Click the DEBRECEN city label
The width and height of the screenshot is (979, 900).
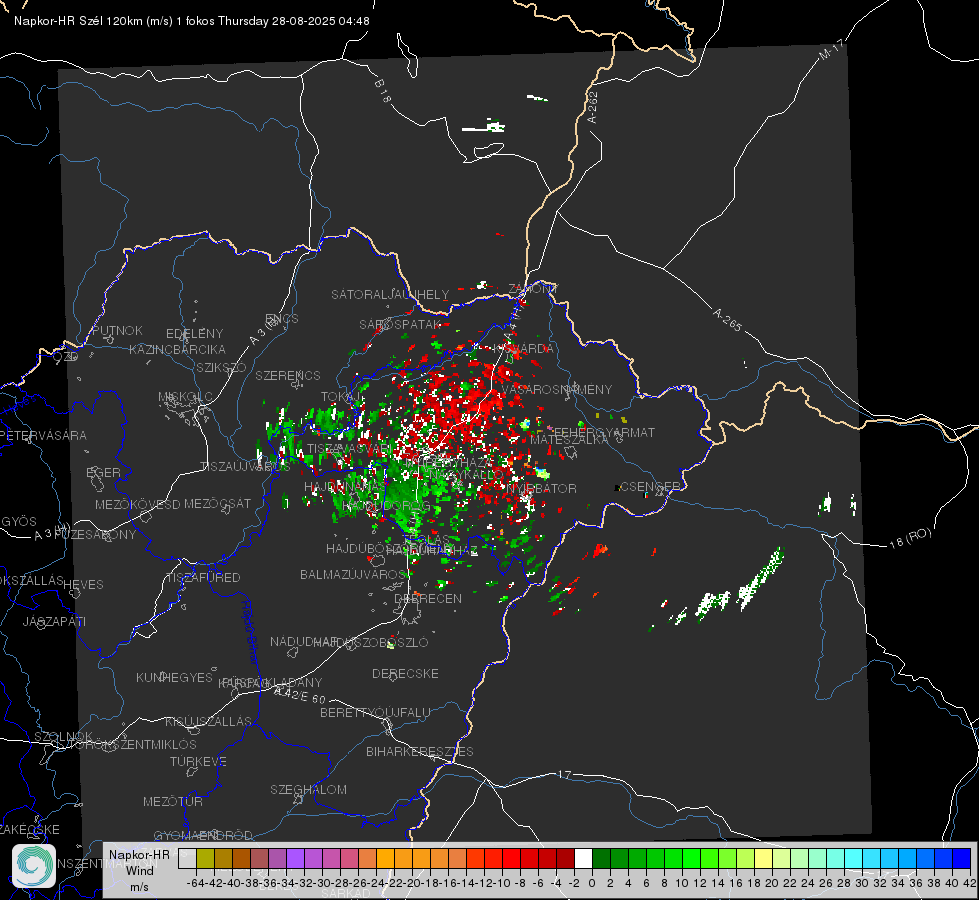428,598
